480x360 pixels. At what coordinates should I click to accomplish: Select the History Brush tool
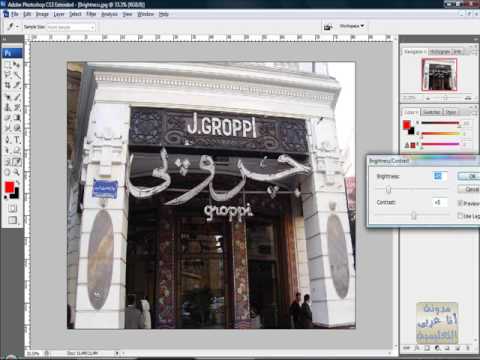tap(17, 107)
